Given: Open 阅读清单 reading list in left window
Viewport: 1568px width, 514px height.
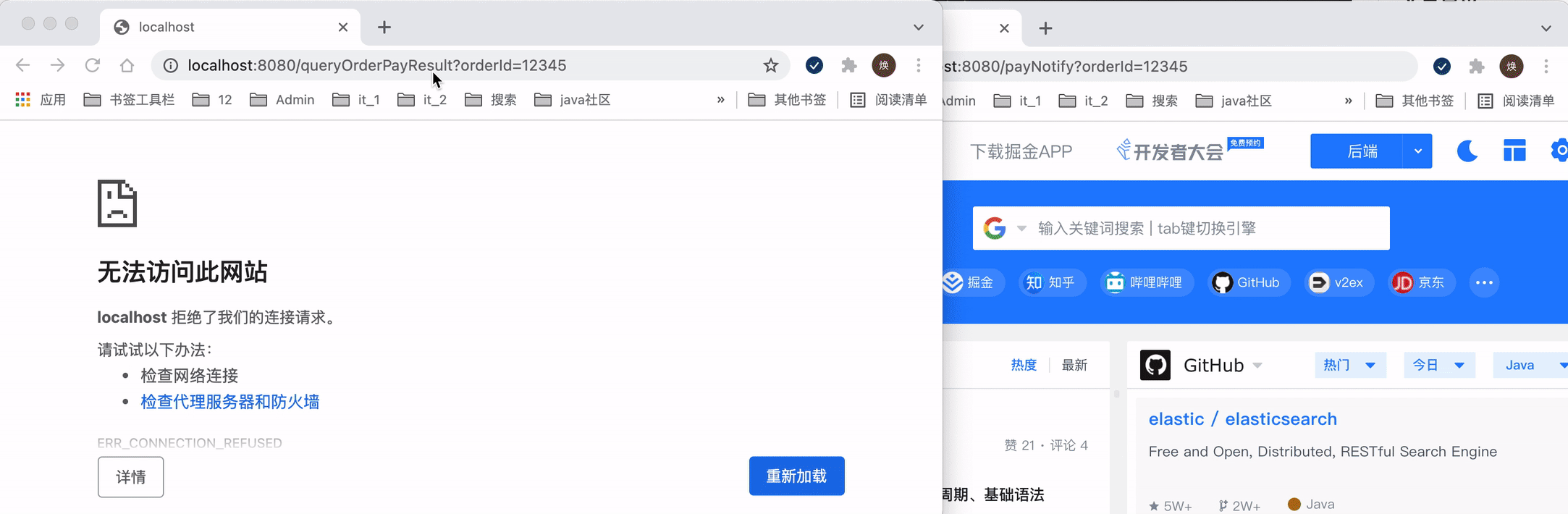Looking at the screenshot, I should point(888,100).
